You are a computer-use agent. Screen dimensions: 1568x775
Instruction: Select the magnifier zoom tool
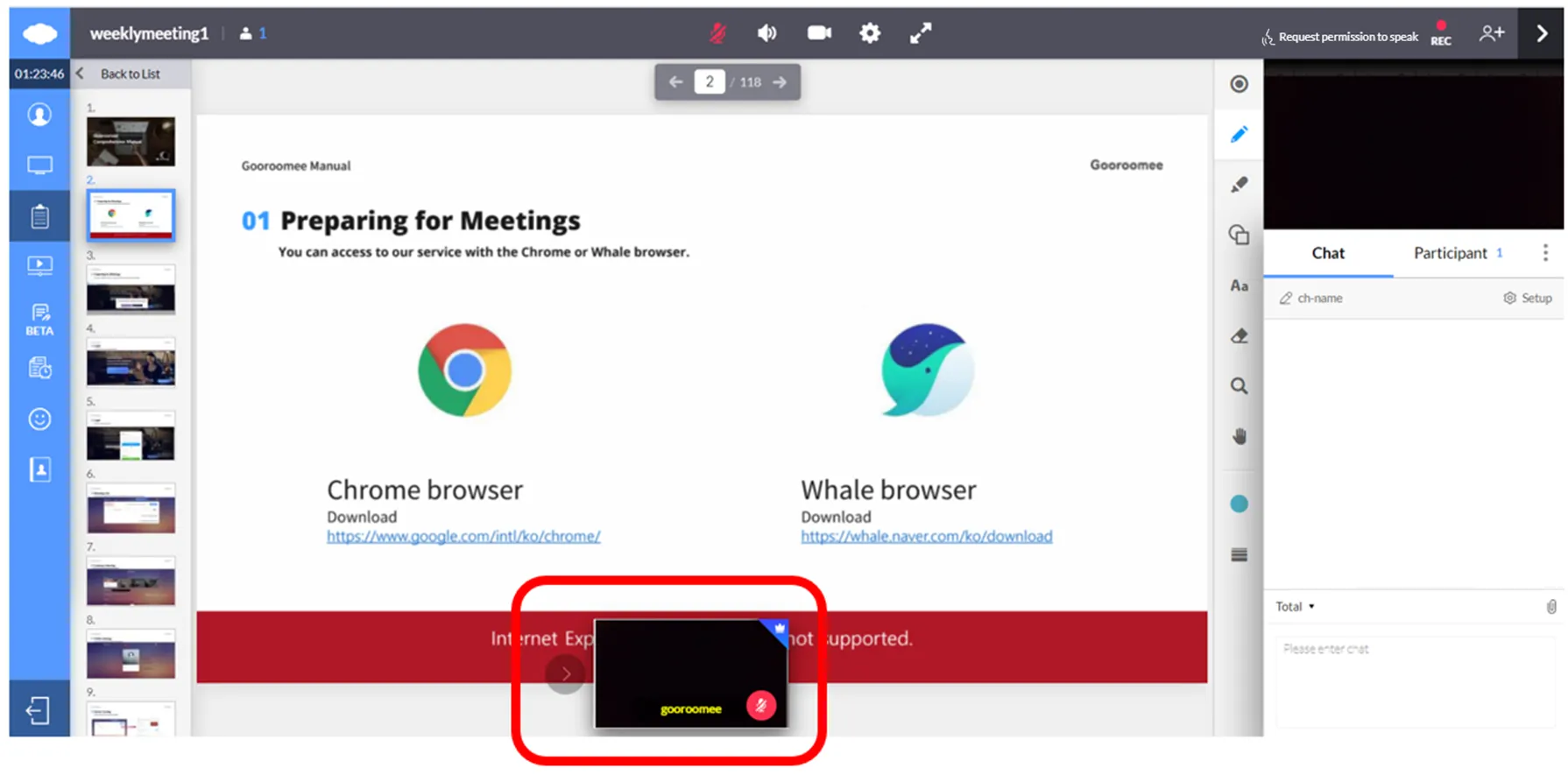pyautogui.click(x=1239, y=386)
